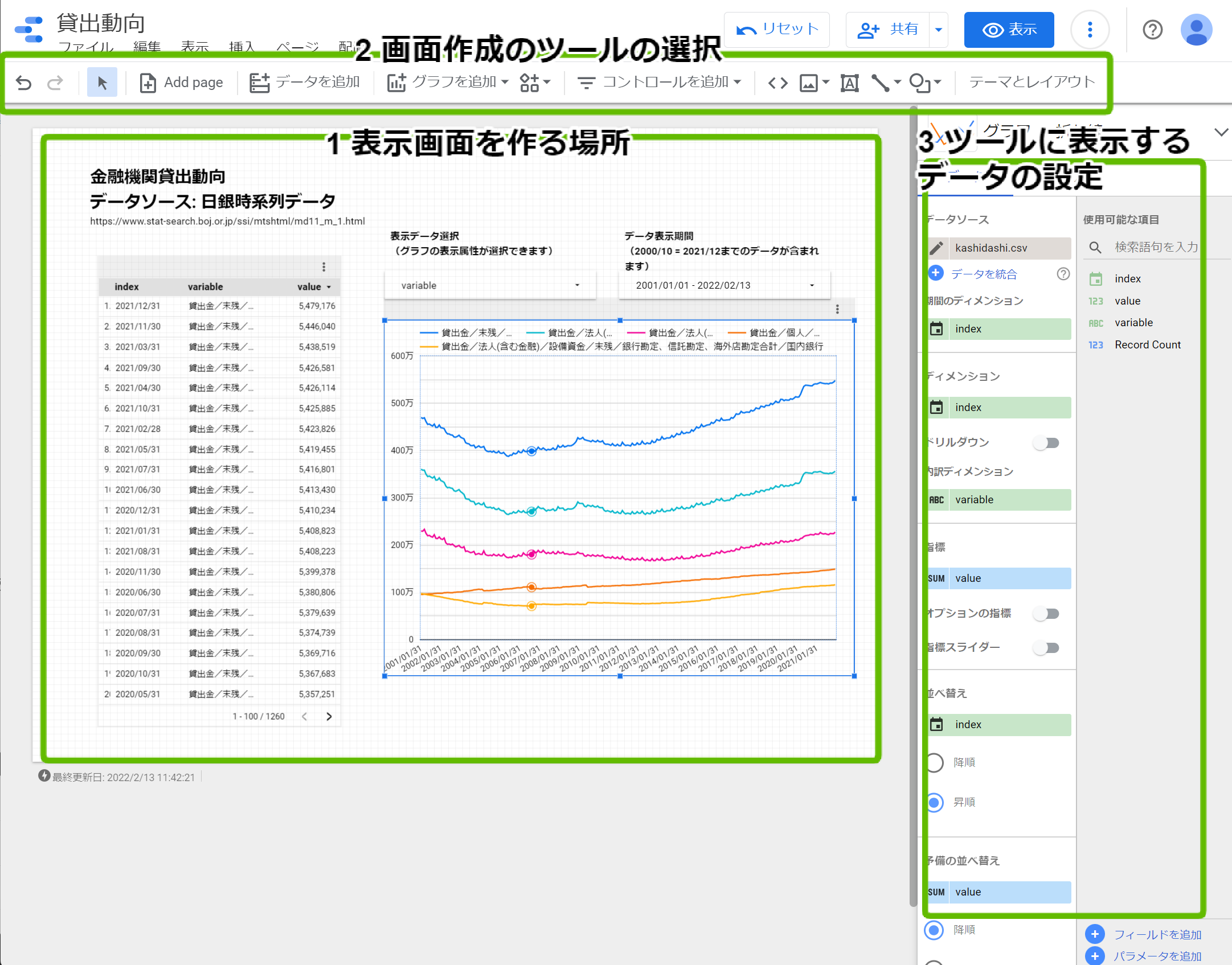This screenshot has height=965, width=1232.
Task: Open dropdown arrow beside 共有
Action: coord(939,30)
